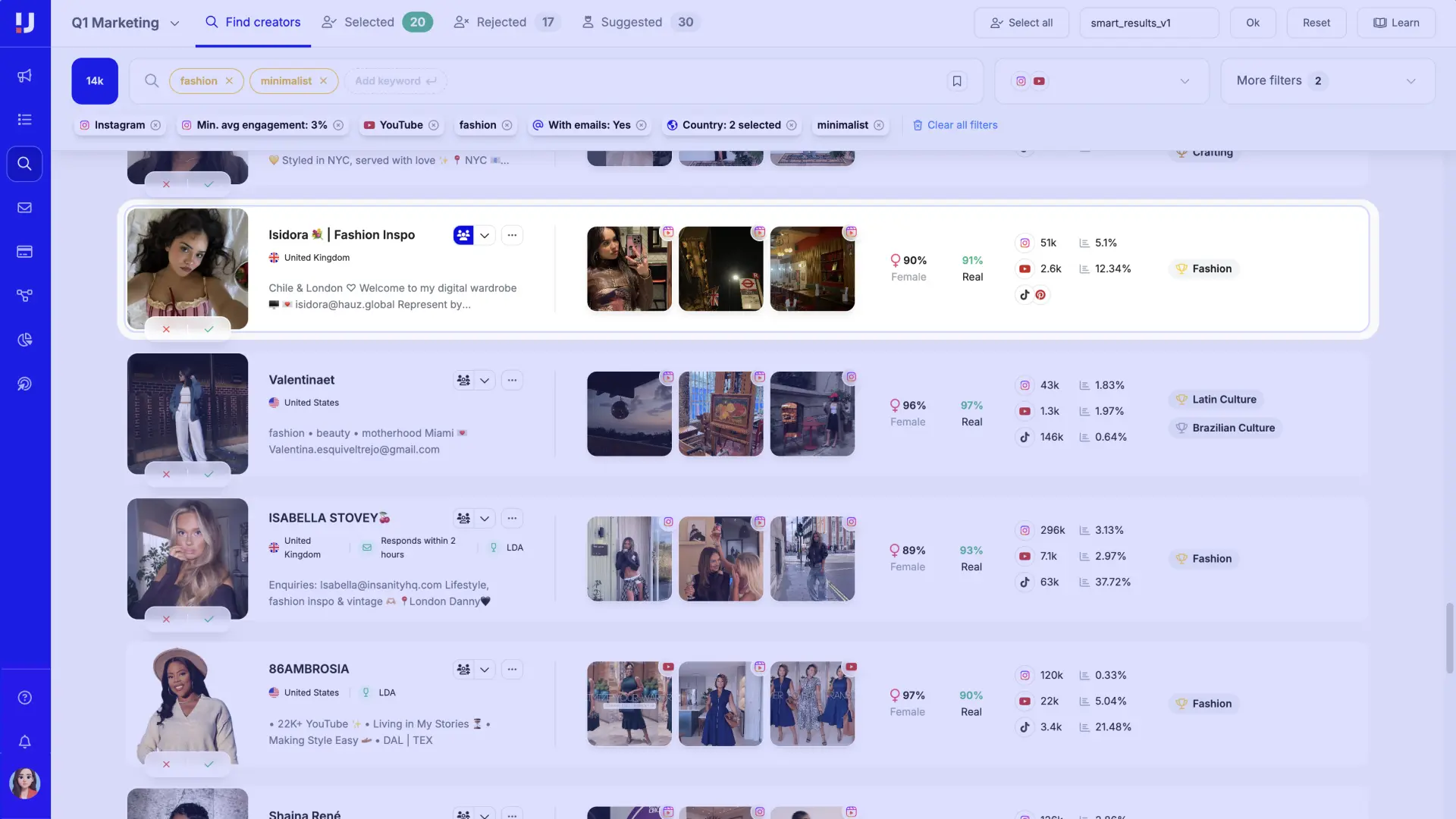Expand 86AMBROSIA's chevron dropdown
Viewport: 1456px width, 819px height.
(485, 670)
